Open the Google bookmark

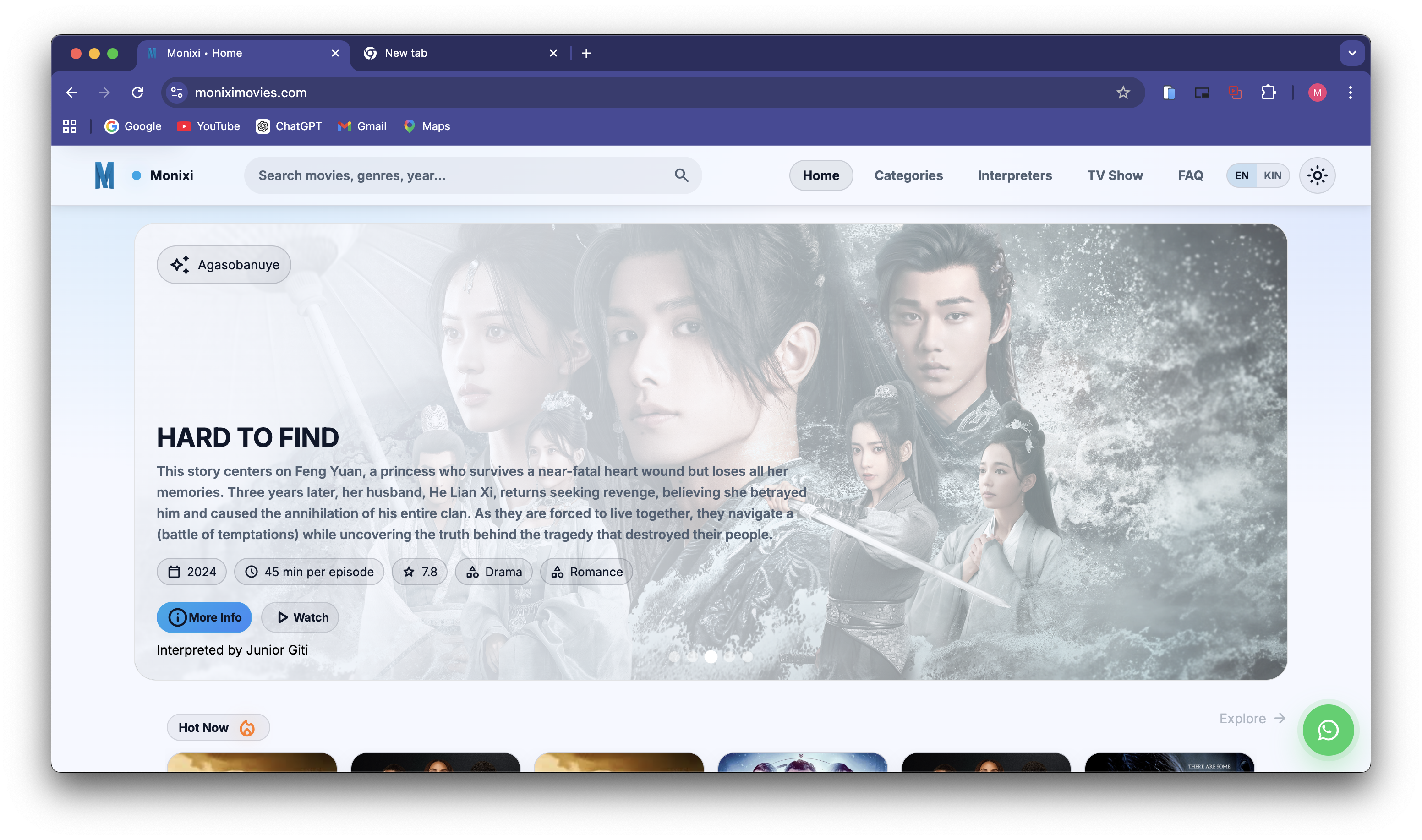point(133,126)
